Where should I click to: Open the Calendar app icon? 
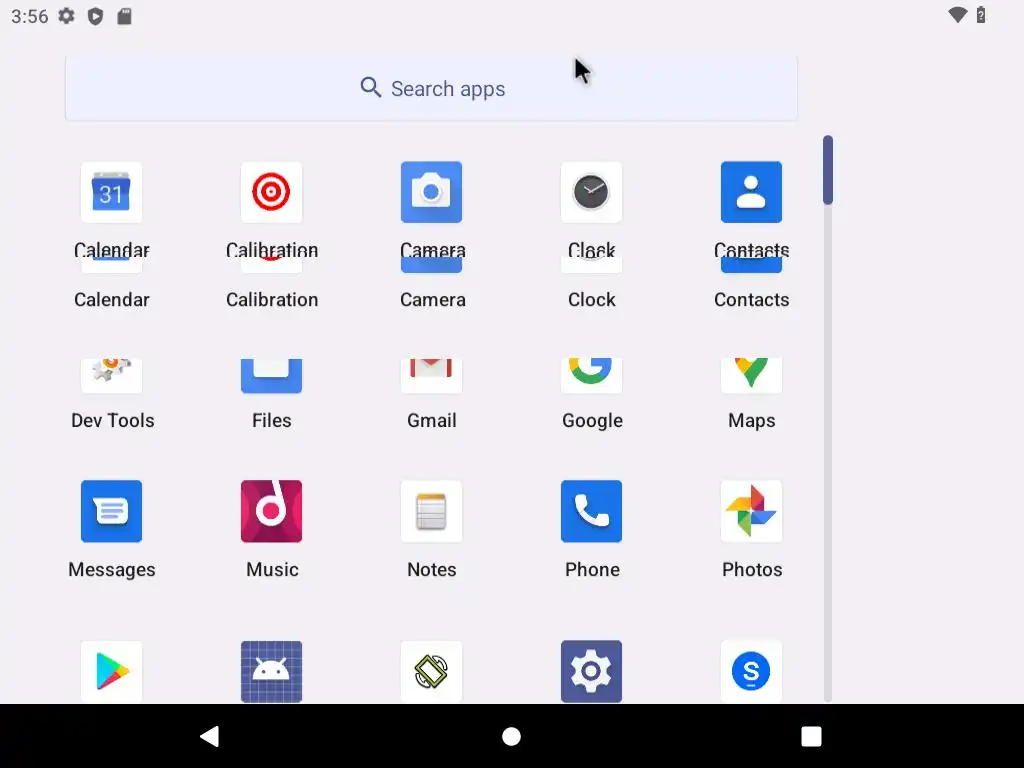111,192
